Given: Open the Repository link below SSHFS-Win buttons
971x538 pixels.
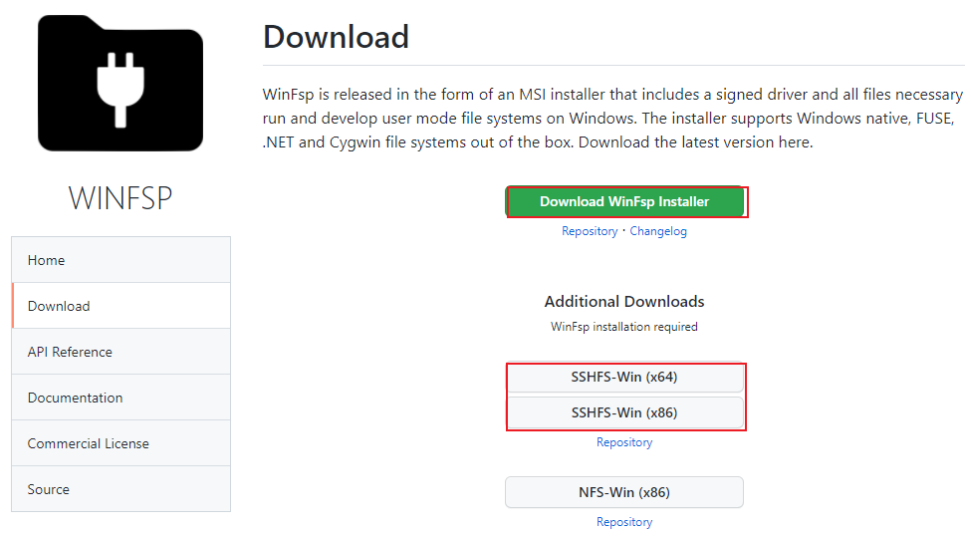Looking at the screenshot, I should pos(624,442).
